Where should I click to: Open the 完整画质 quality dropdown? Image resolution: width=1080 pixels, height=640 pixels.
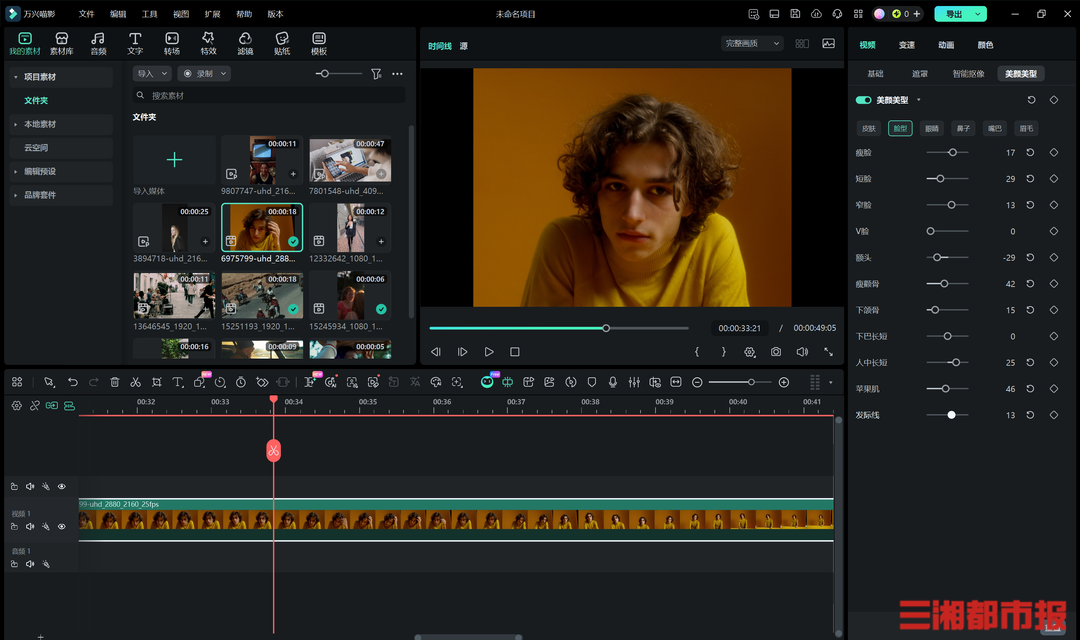[753, 44]
